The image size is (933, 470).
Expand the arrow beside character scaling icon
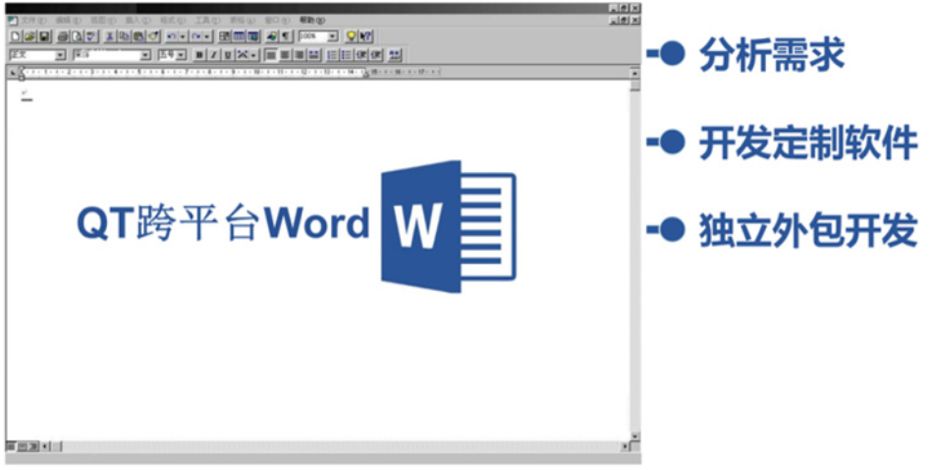253,54
